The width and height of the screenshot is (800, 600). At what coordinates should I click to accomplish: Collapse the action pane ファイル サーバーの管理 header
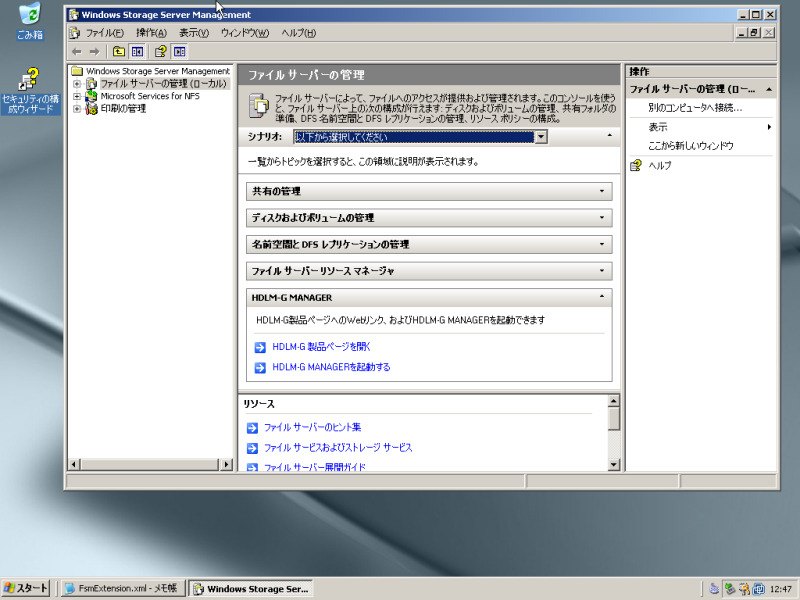[768, 89]
